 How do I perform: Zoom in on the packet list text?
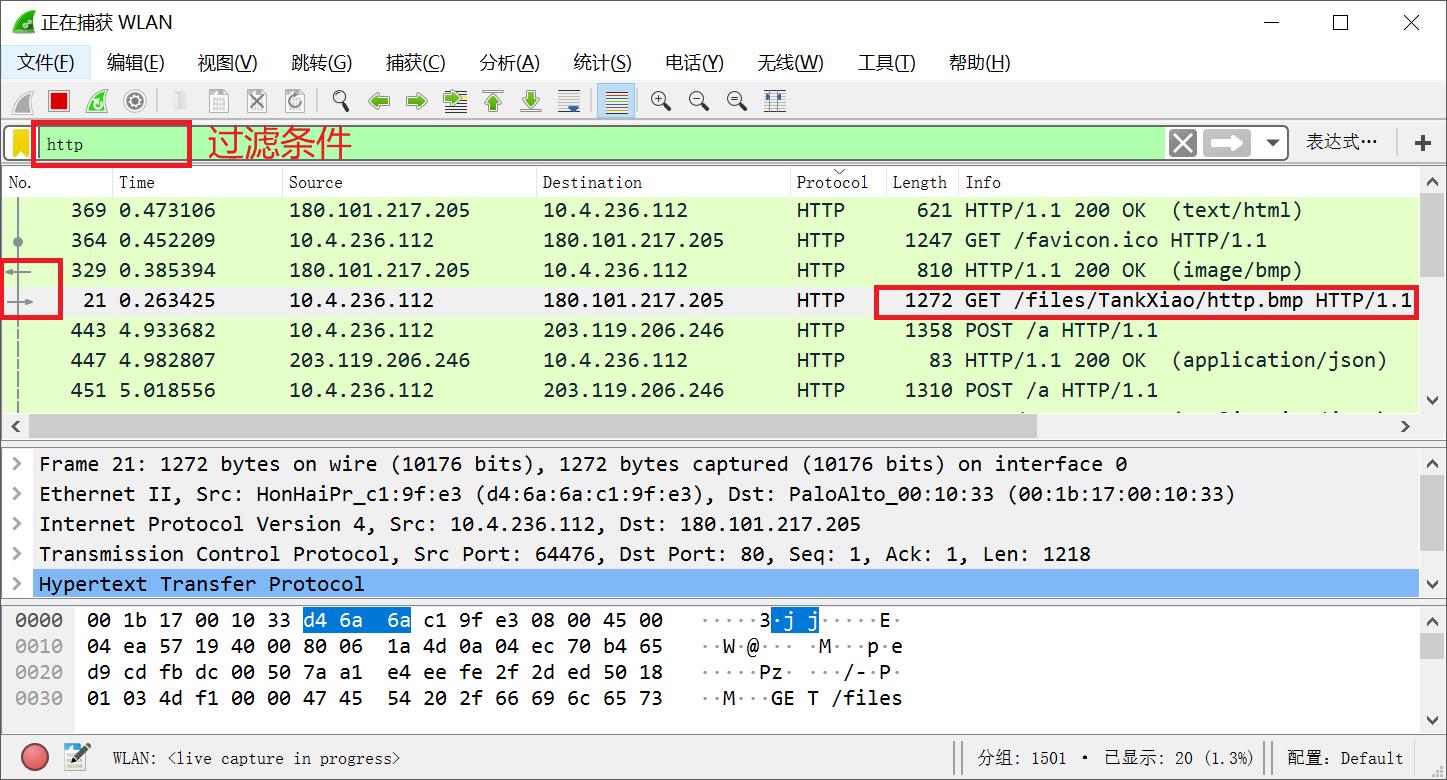pos(660,100)
